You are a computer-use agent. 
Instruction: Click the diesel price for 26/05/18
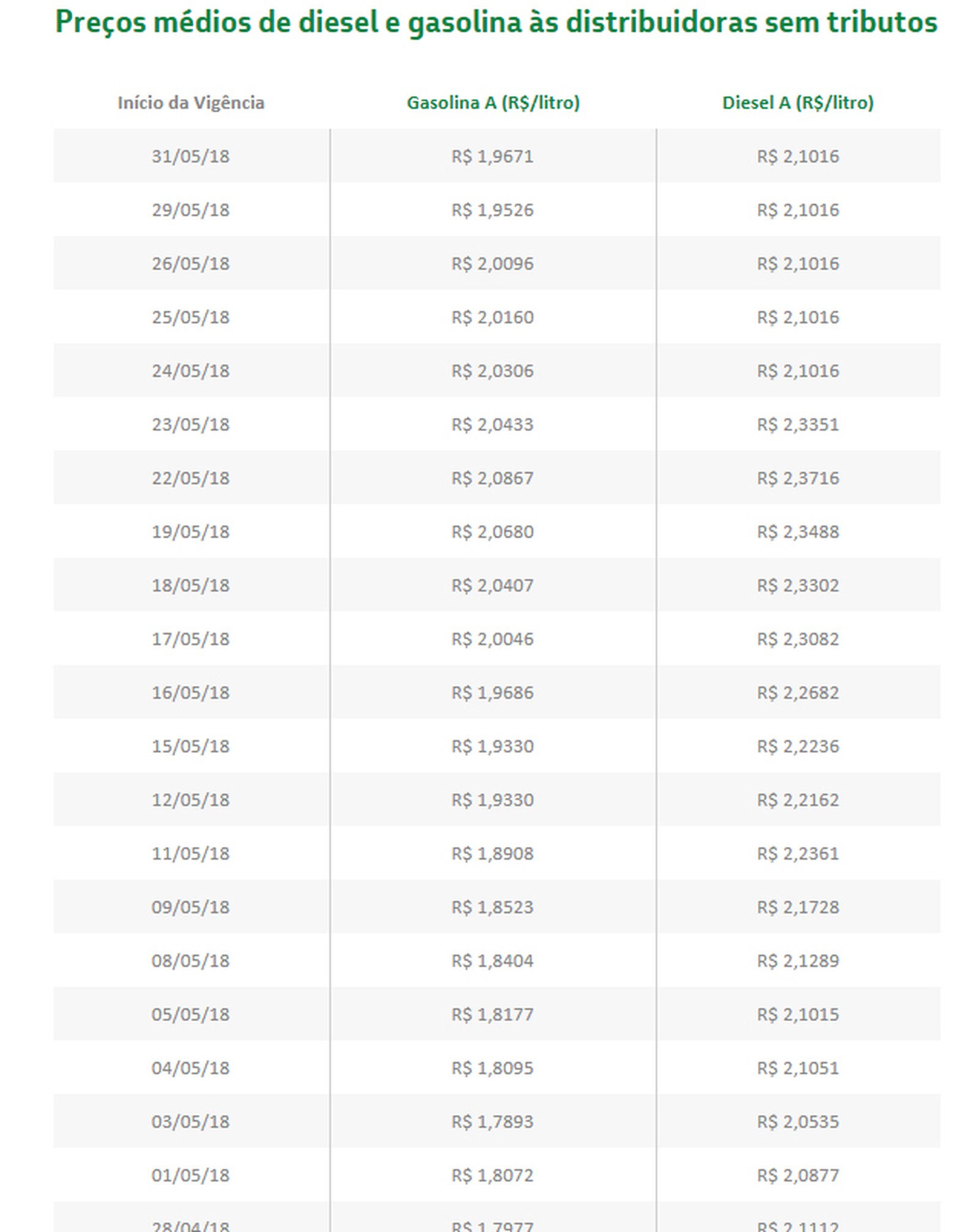(x=798, y=263)
